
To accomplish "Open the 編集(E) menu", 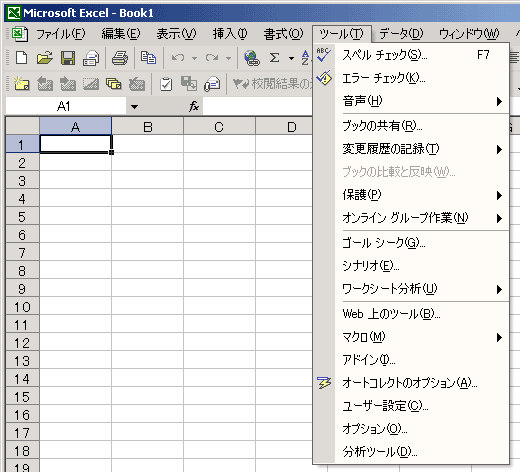I will (121, 34).
